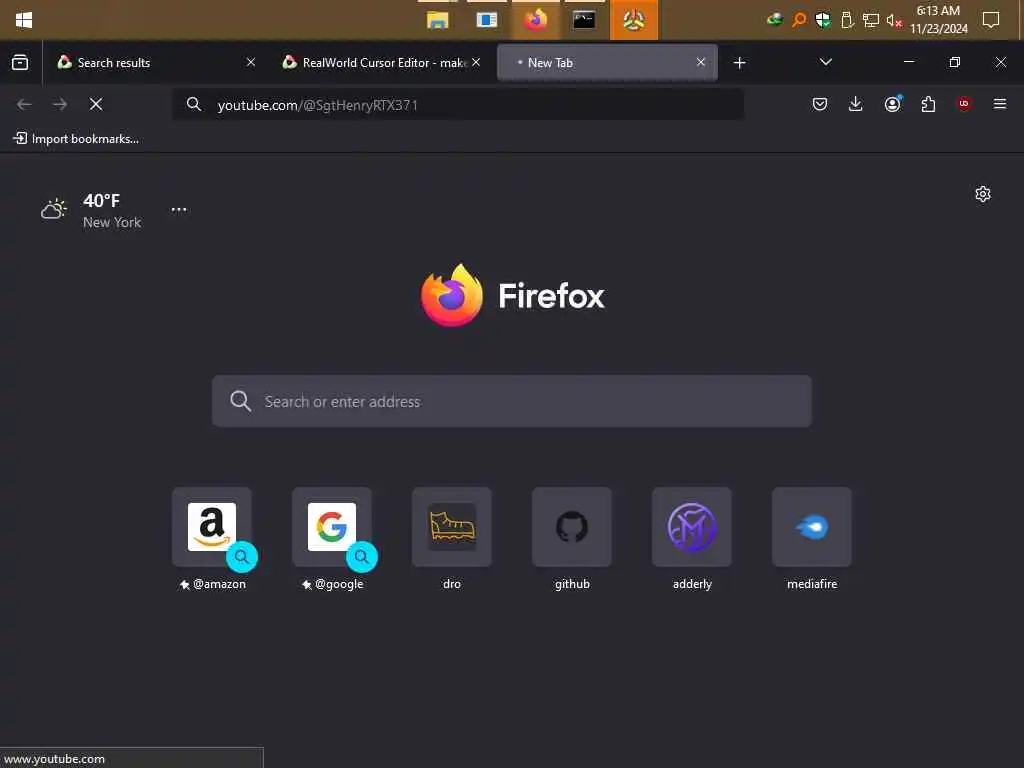
Task: Click the Search or enter address box
Action: coord(512,401)
